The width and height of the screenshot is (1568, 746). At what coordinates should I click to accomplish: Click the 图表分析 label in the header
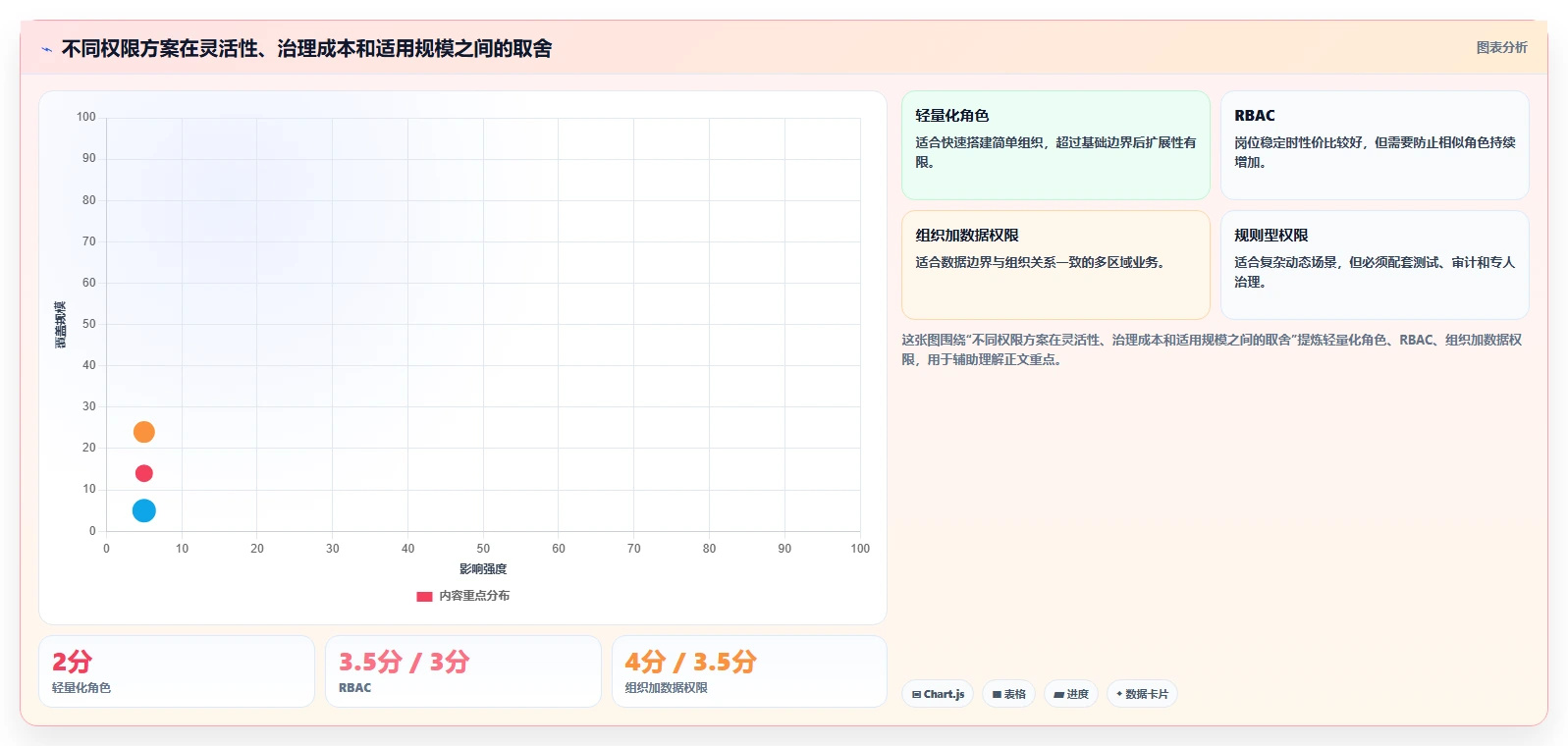point(1501,47)
